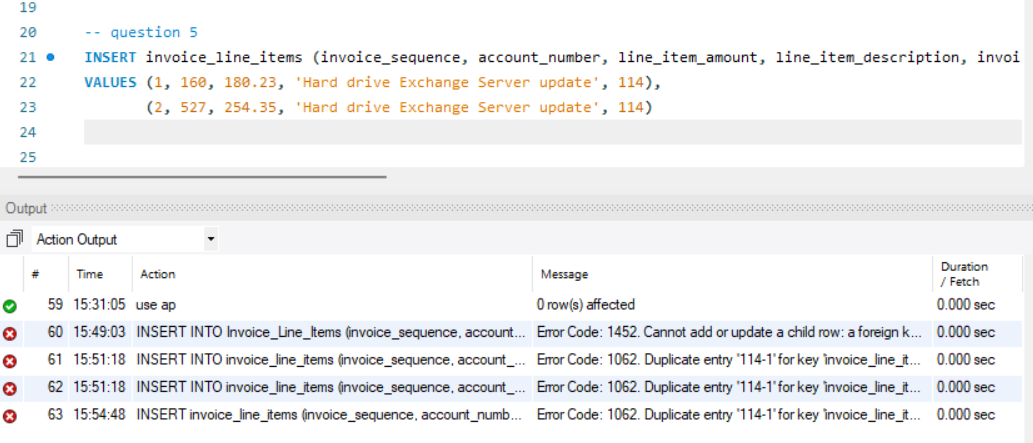Click the time 15:31:05

pos(100,305)
